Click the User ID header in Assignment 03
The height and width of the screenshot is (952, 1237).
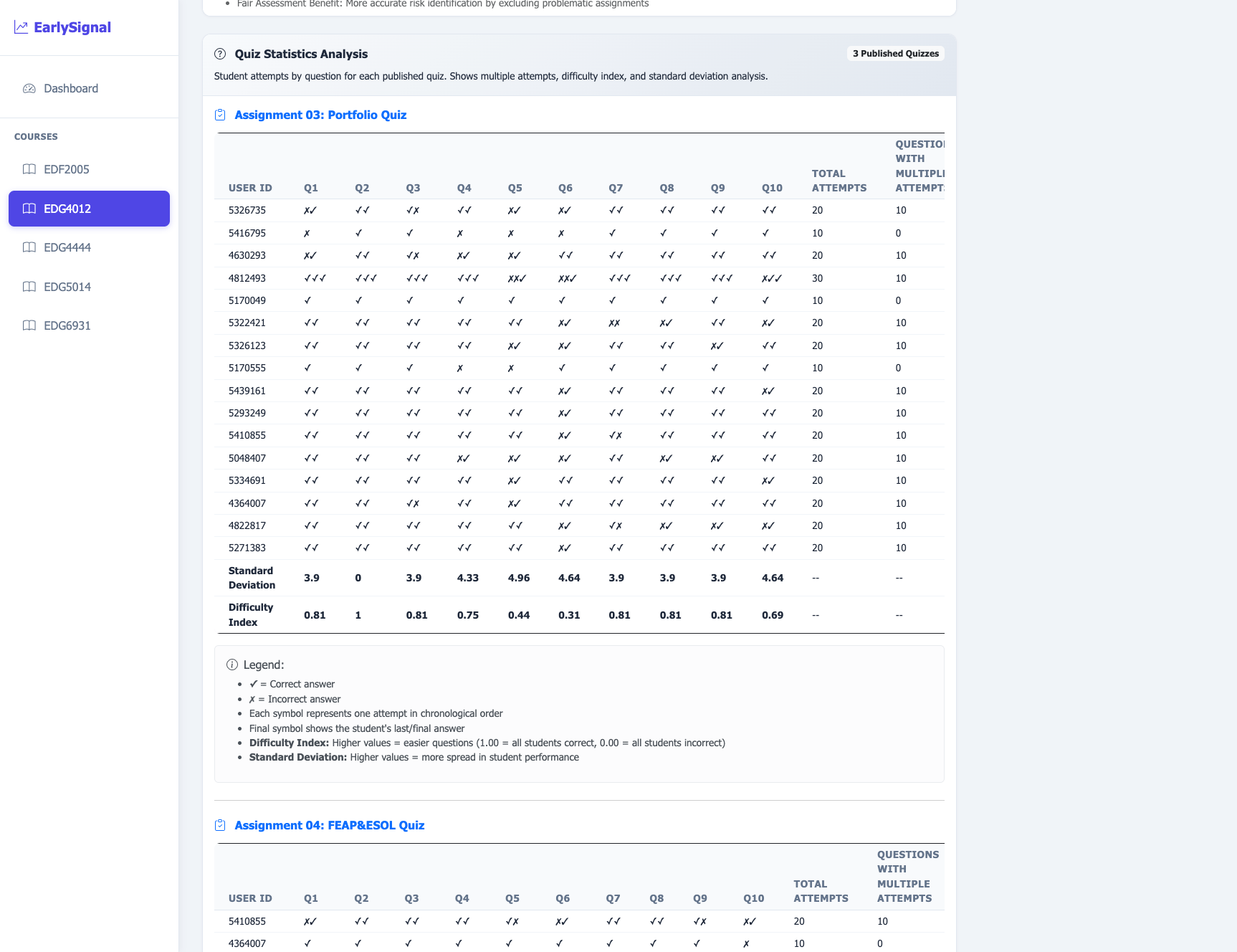(250, 188)
